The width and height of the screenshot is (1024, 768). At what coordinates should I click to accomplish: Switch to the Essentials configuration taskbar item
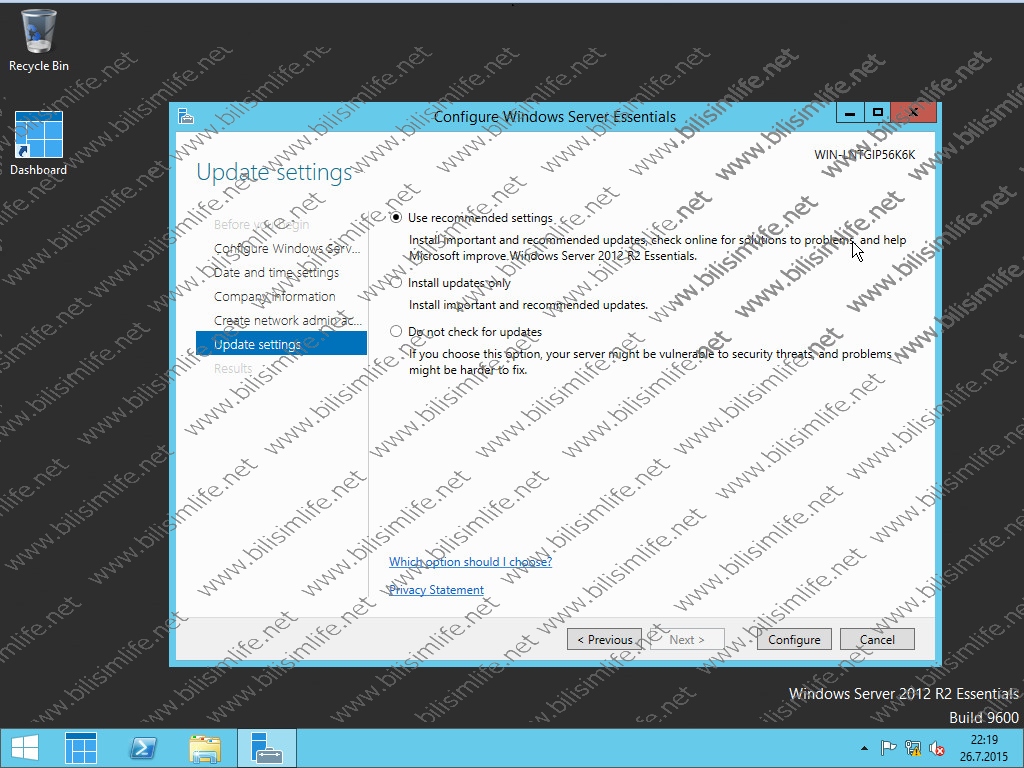pyautogui.click(x=266, y=748)
